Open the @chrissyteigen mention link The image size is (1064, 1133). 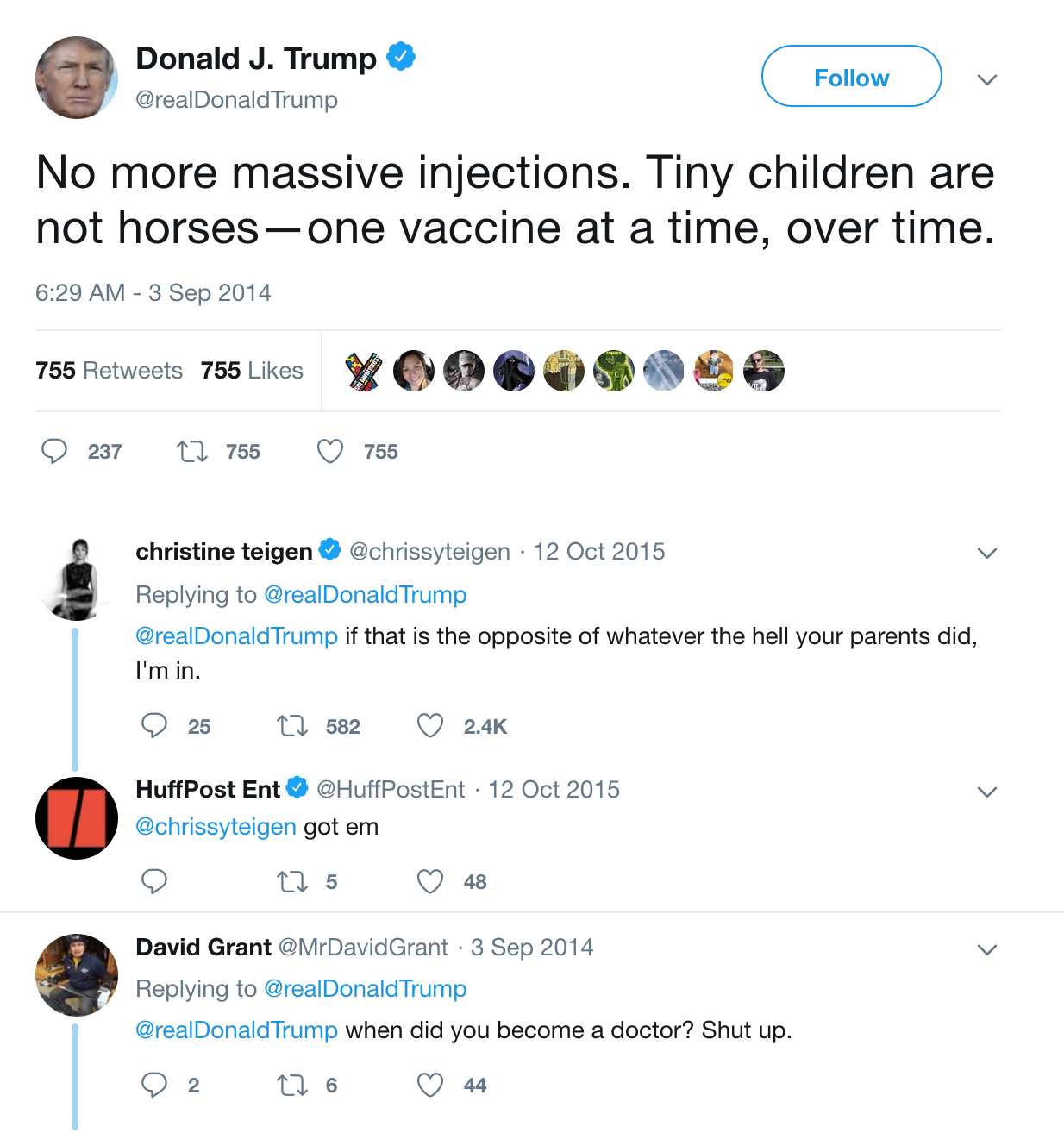(x=216, y=827)
